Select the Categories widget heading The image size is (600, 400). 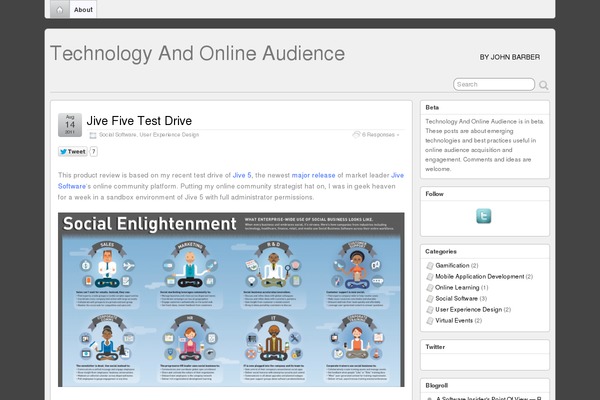pyautogui.click(x=441, y=251)
